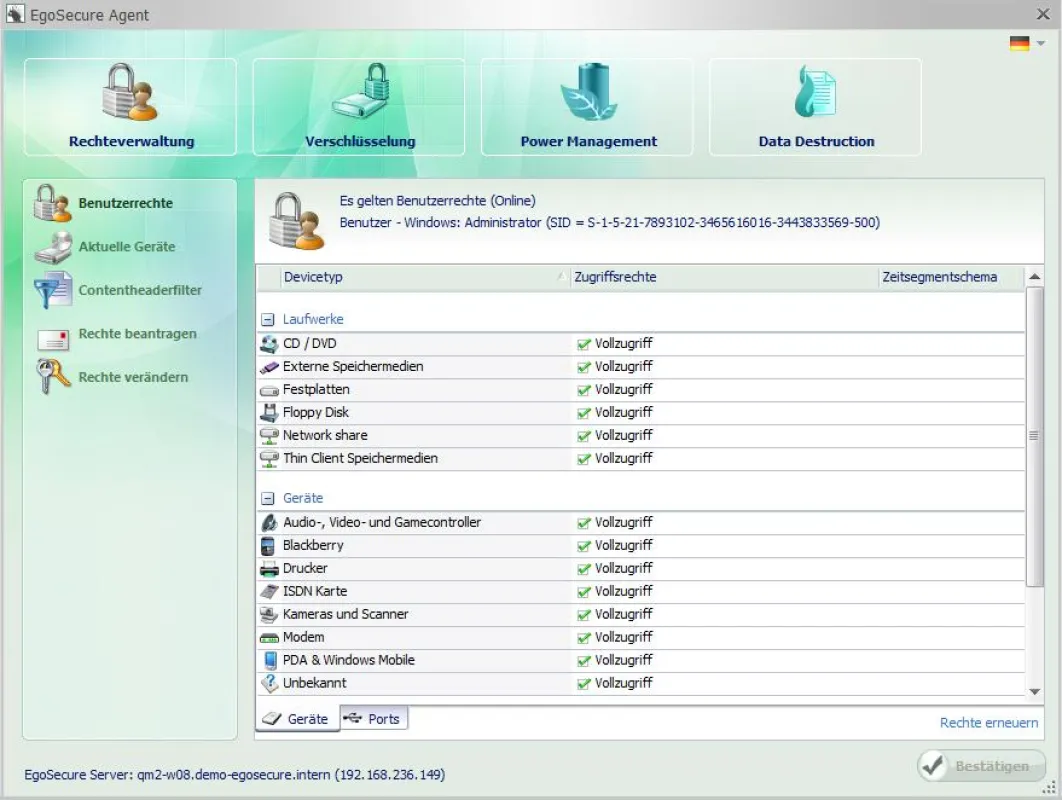The image size is (1062, 800).
Task: Click the Vollzugriff checkmark for CD / DVD
Action: [x=584, y=344]
